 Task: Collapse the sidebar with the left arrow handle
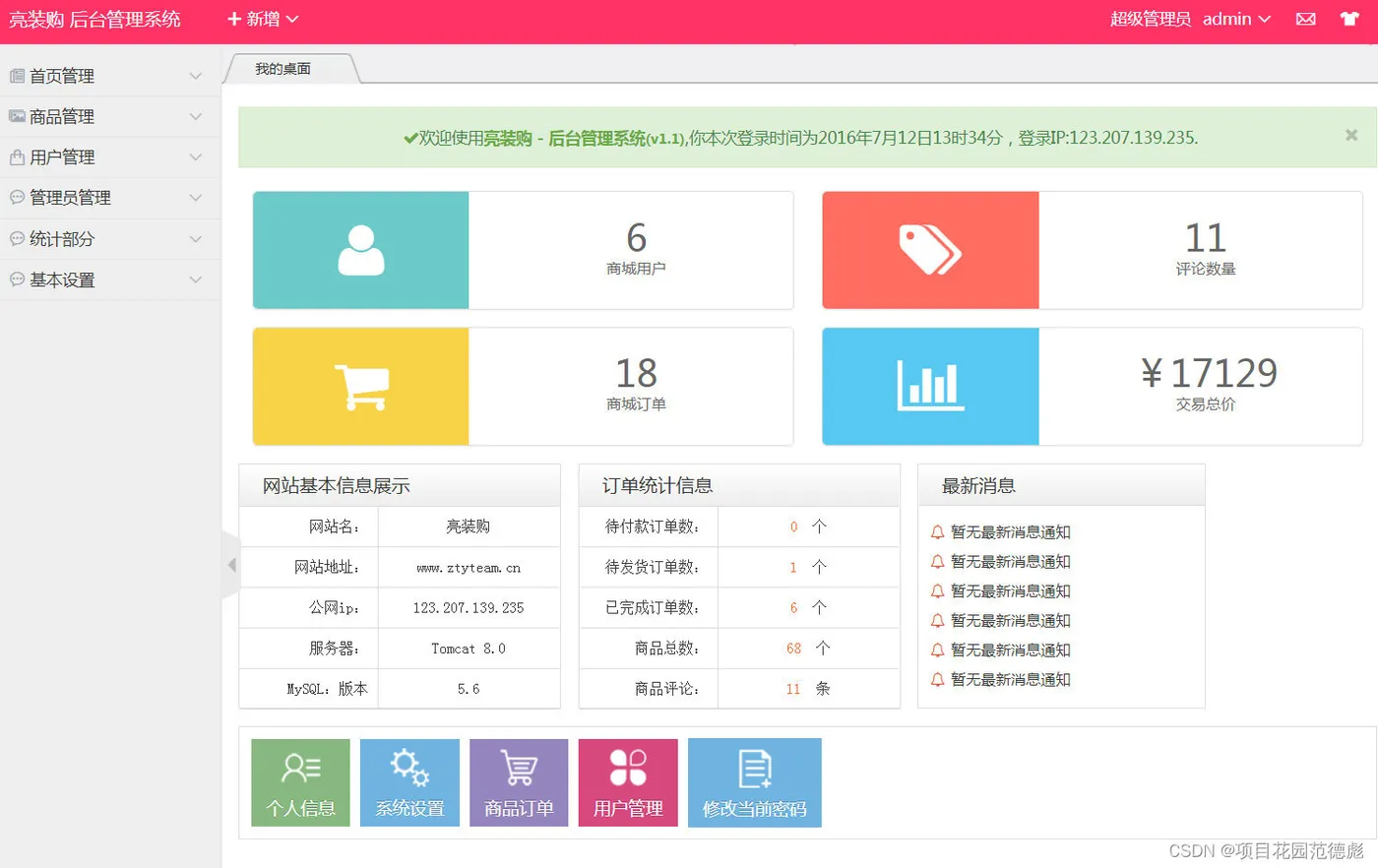point(231,565)
